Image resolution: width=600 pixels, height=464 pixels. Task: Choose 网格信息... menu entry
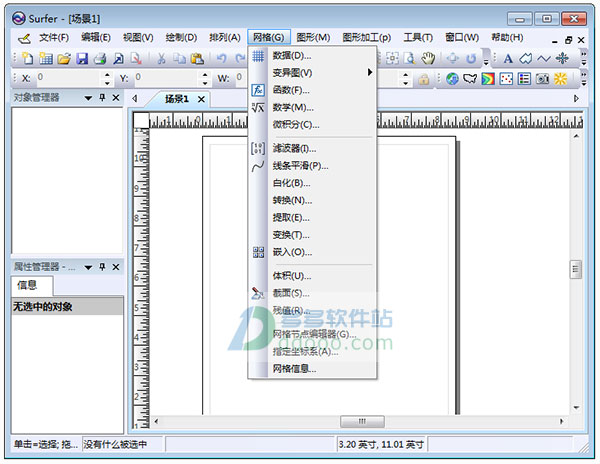(312, 369)
